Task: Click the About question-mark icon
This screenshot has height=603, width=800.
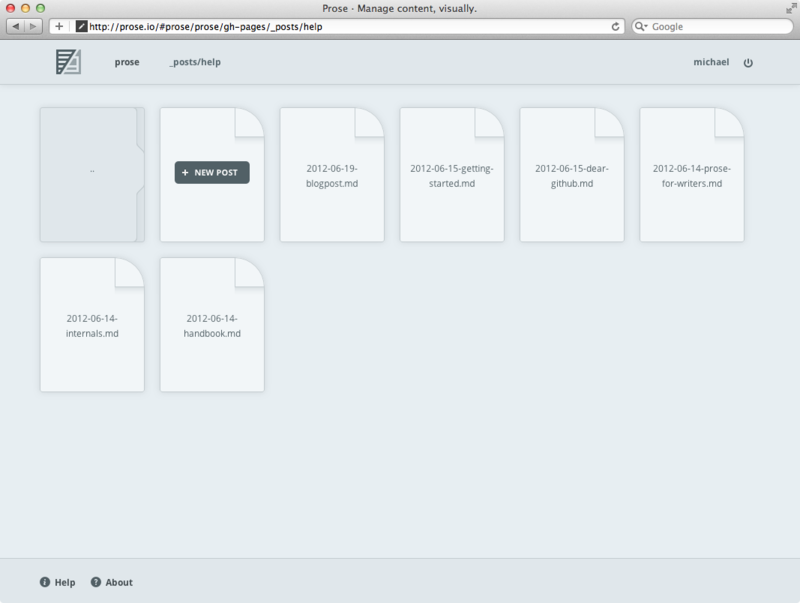Action: click(96, 582)
